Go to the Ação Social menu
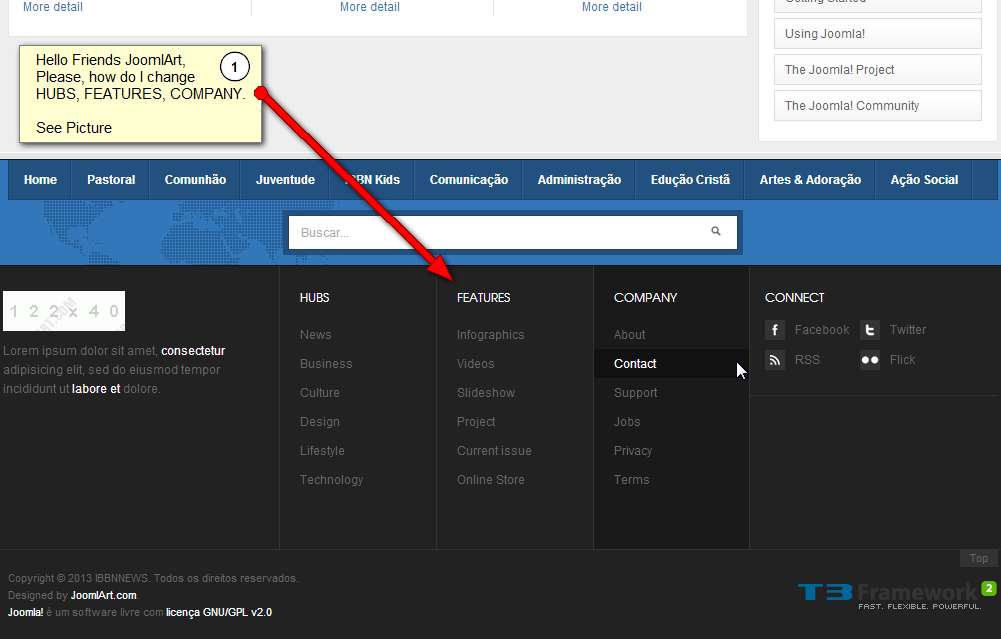The height and width of the screenshot is (639, 1001). [x=924, y=180]
